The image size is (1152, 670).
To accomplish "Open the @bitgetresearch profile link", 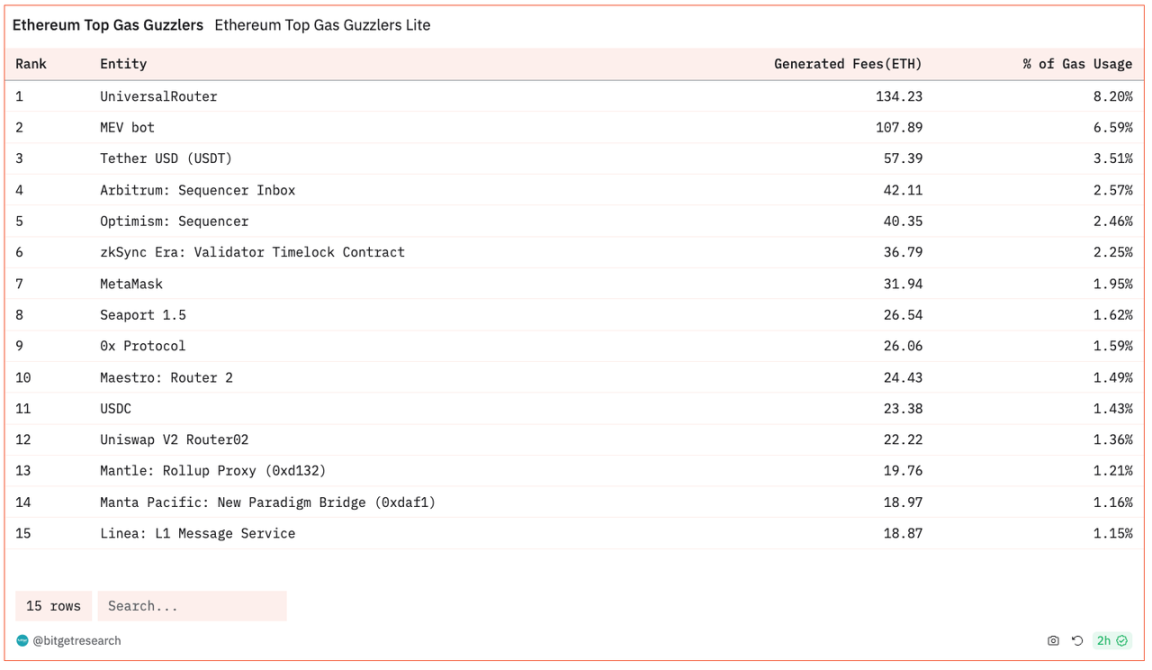I will [77, 641].
